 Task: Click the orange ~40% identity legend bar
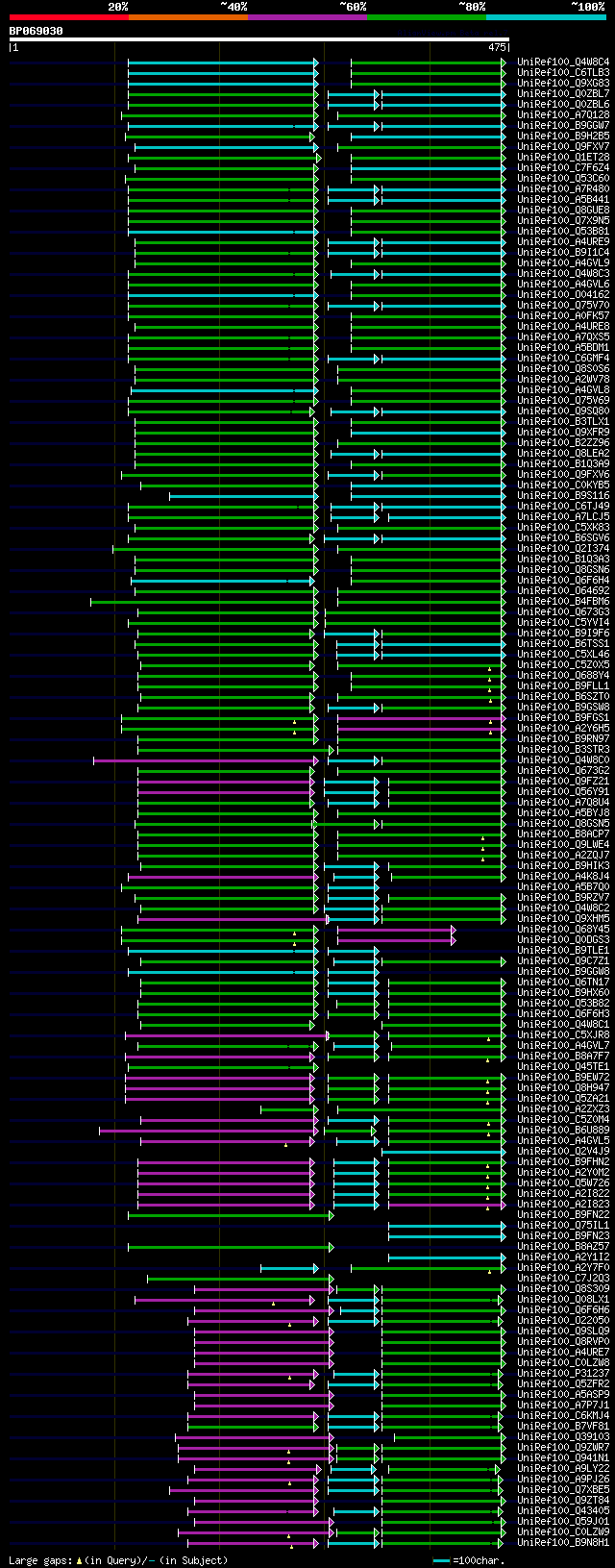click(x=188, y=17)
